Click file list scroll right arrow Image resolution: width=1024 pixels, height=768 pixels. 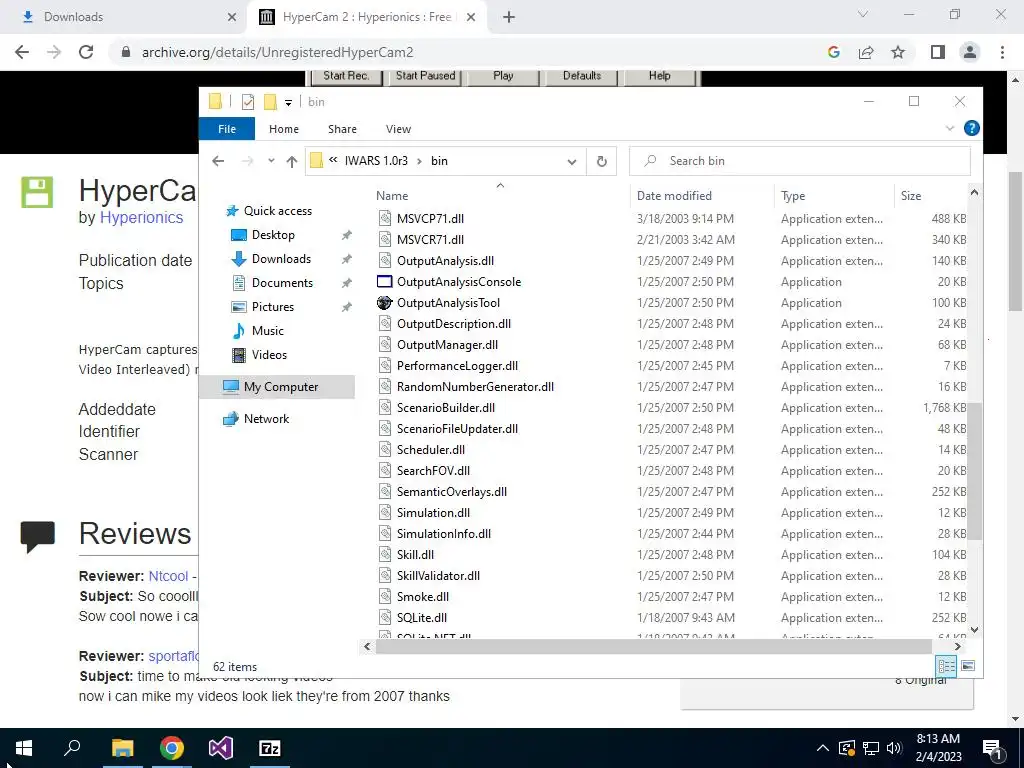957,647
